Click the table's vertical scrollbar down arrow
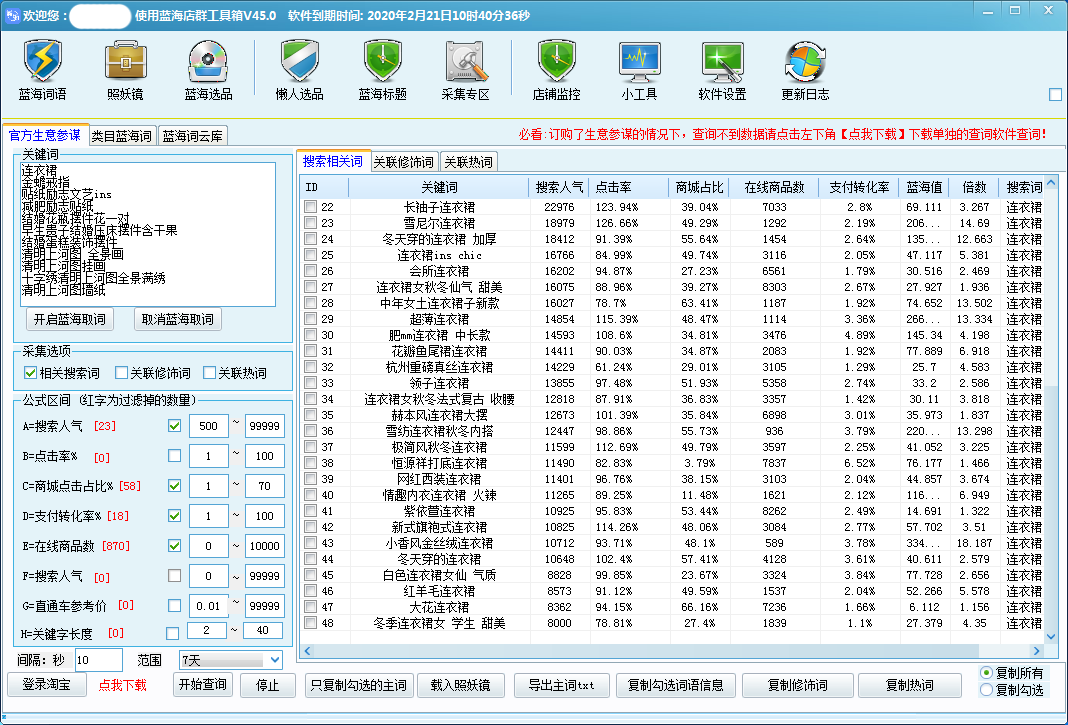Image resolution: width=1068 pixels, height=725 pixels. pos(1051,636)
